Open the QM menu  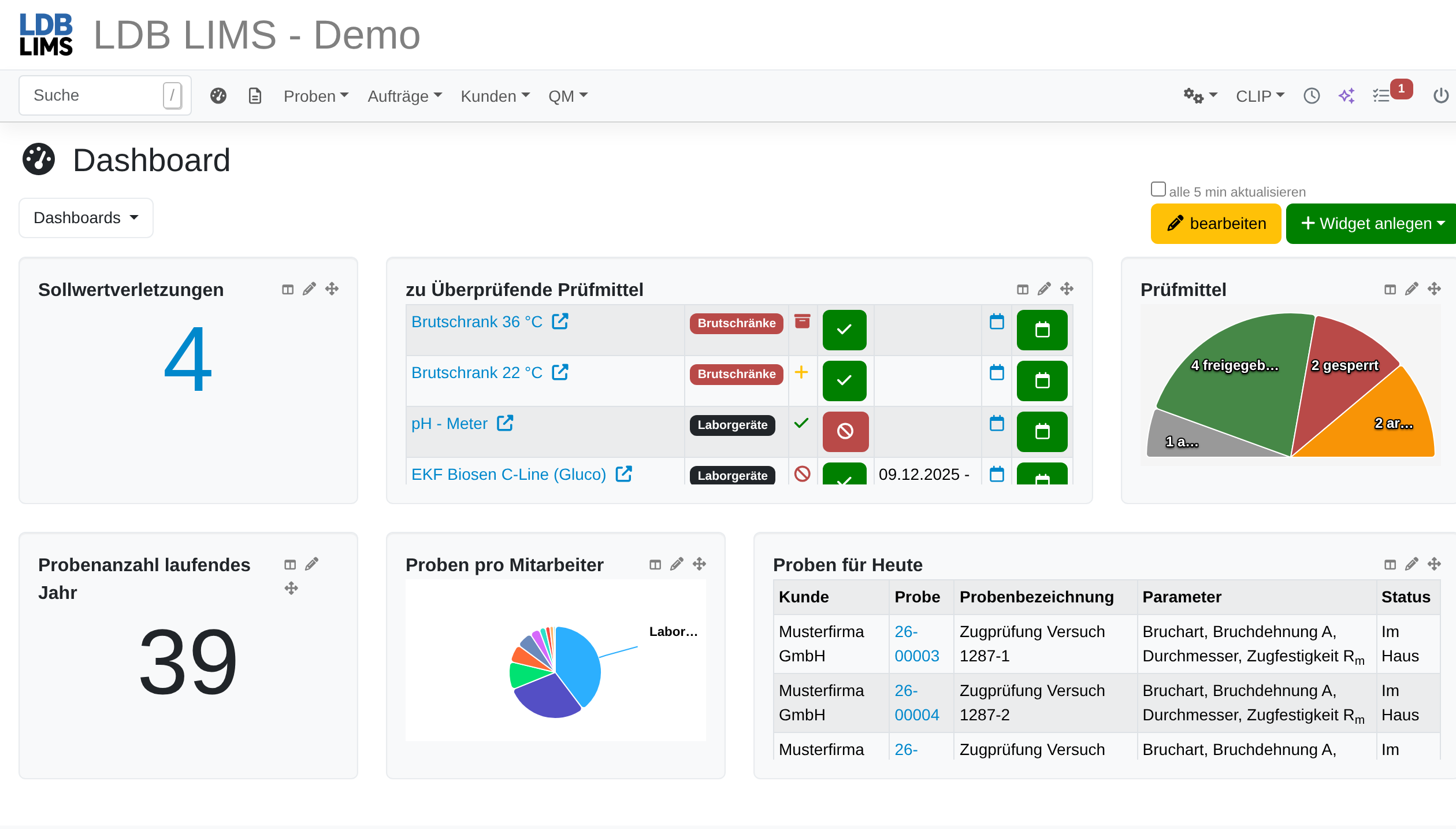pos(568,96)
